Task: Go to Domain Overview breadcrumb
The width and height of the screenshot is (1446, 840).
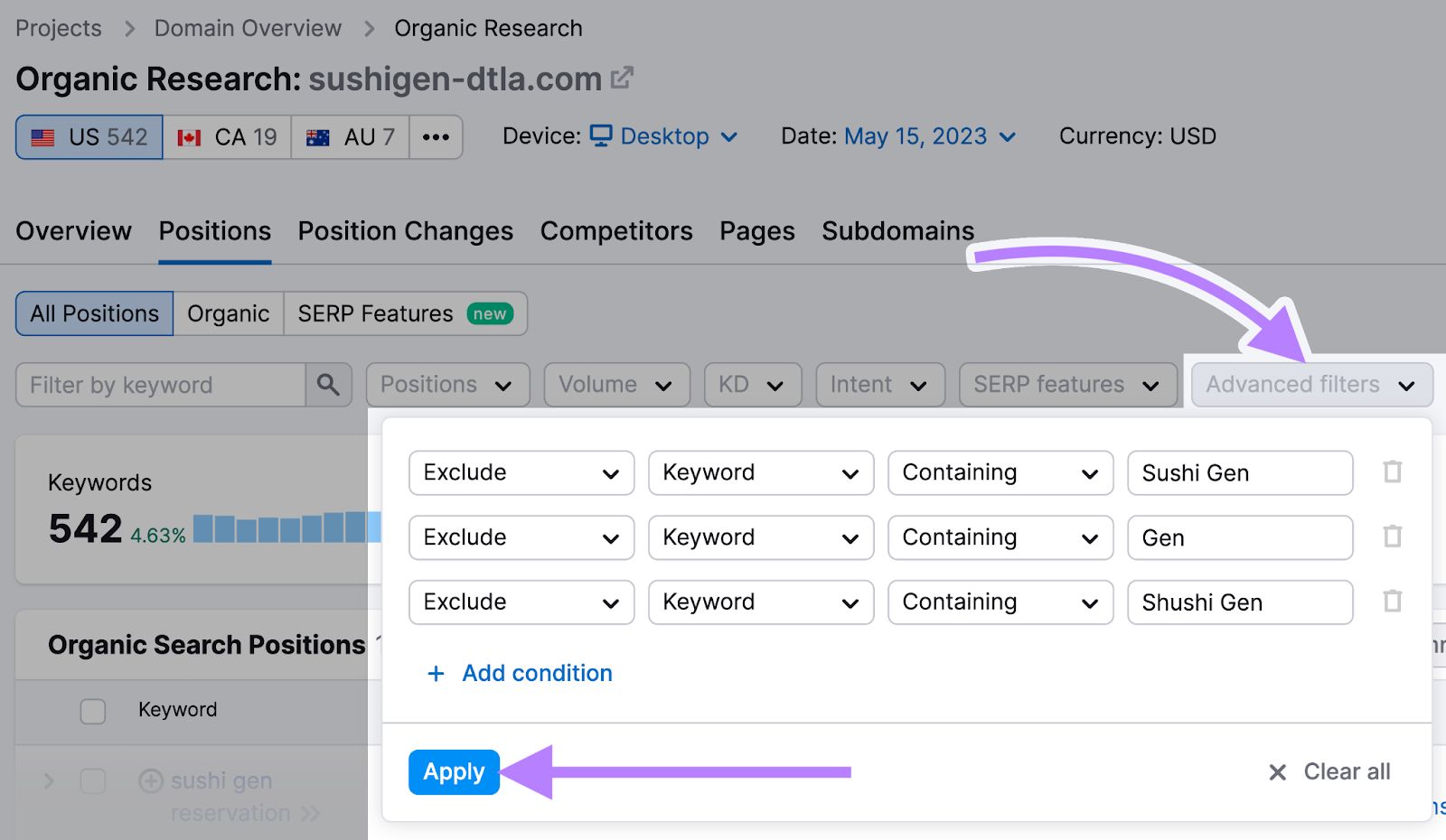Action: [x=248, y=28]
